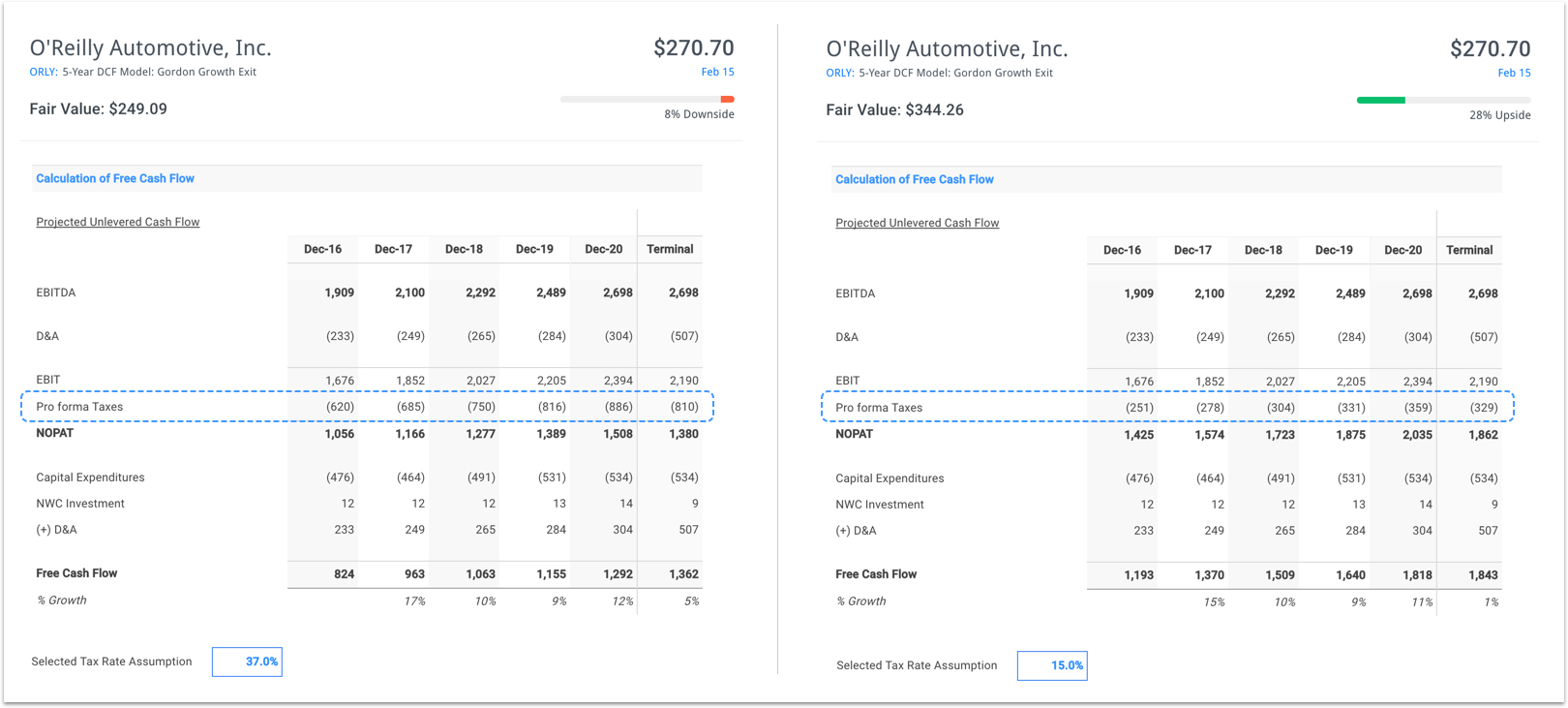The width and height of the screenshot is (1568, 708).
Task: Click right 28% Upside label
Action: pyautogui.click(x=1500, y=115)
